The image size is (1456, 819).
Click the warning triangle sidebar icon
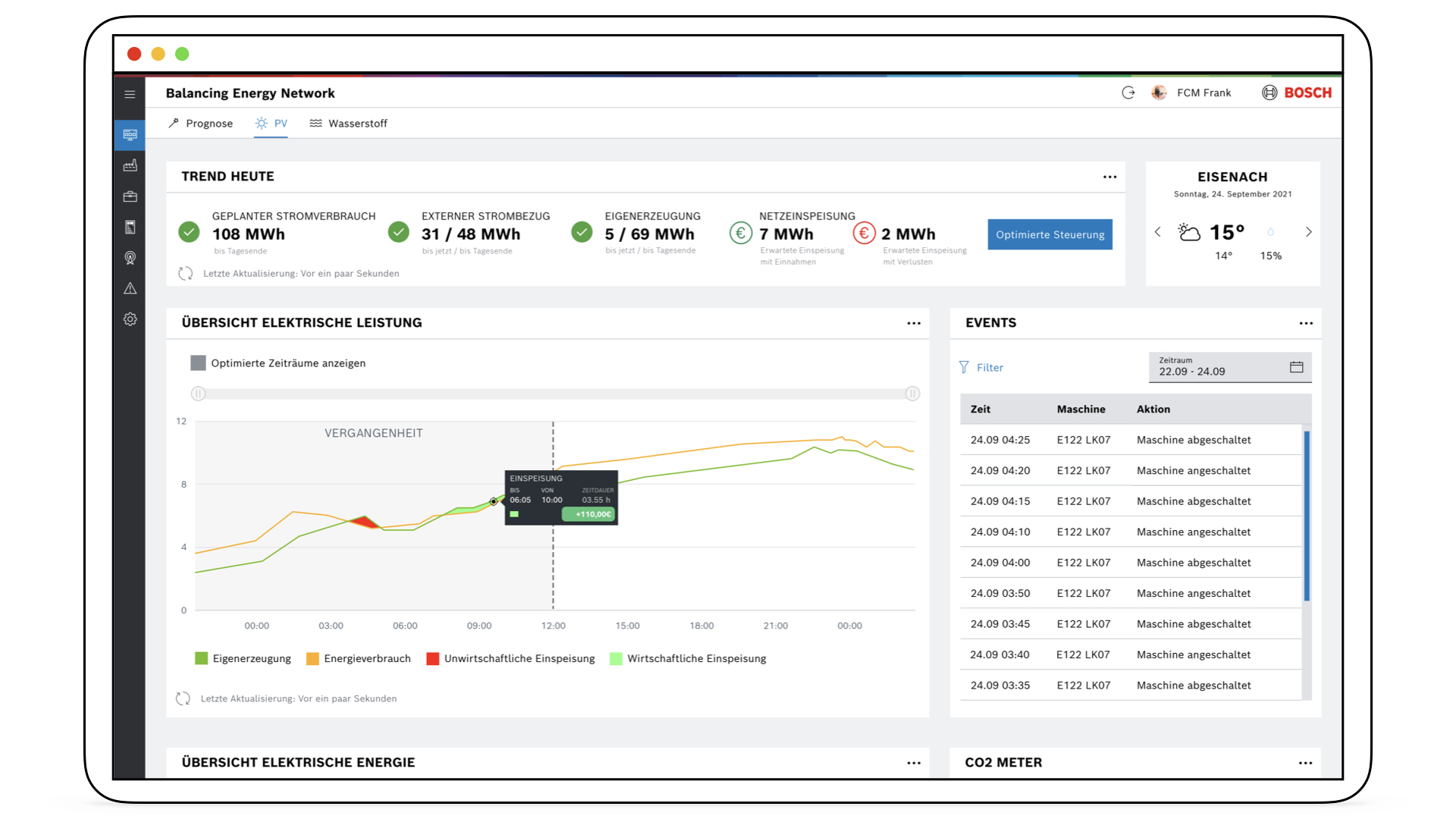(x=130, y=288)
